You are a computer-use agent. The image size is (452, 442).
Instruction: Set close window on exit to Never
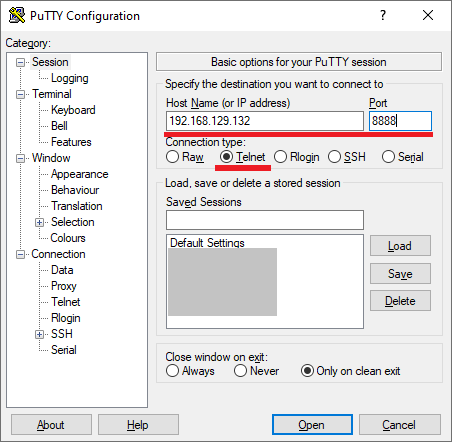pyautogui.click(x=240, y=371)
